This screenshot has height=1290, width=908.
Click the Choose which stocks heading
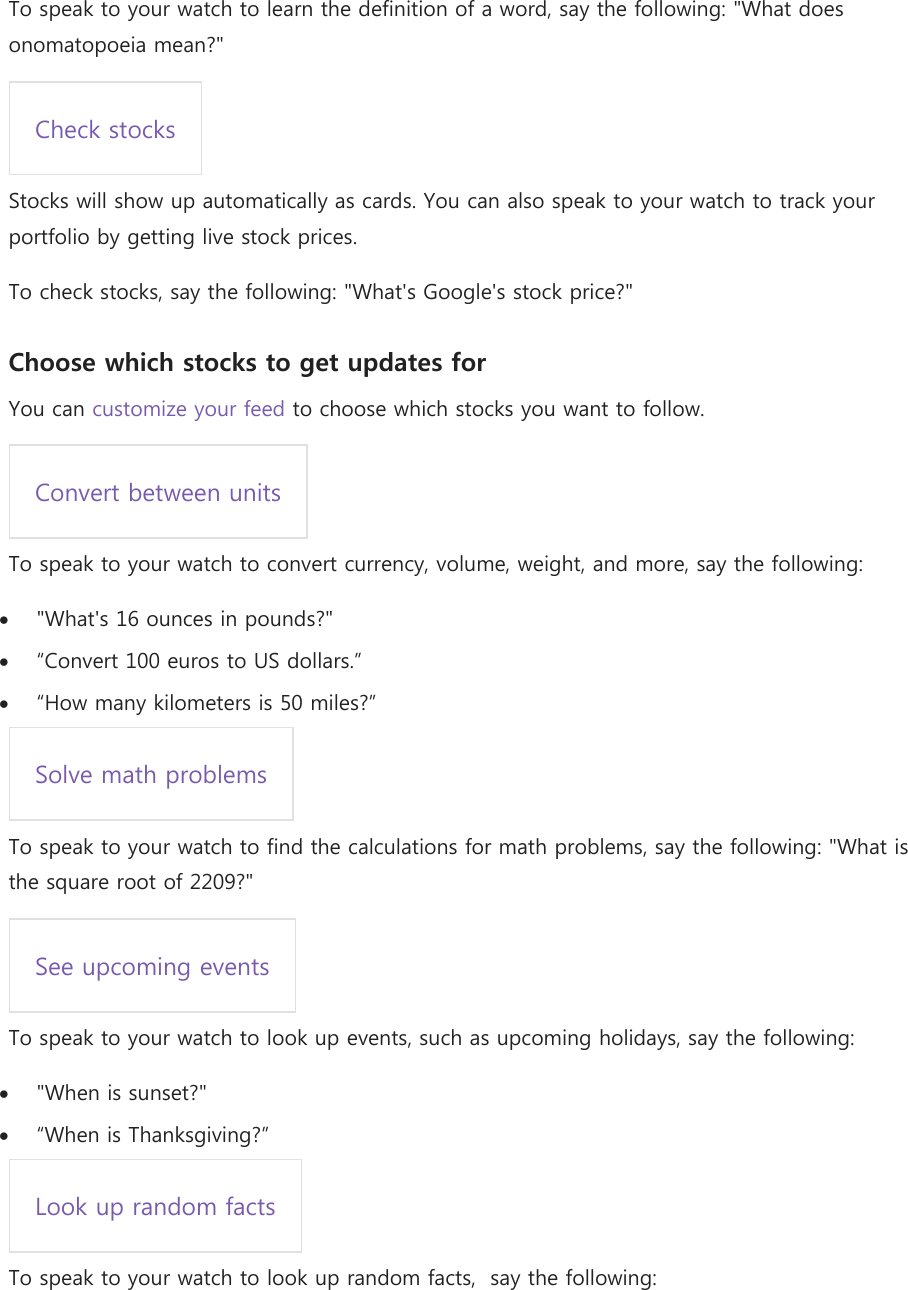point(247,362)
